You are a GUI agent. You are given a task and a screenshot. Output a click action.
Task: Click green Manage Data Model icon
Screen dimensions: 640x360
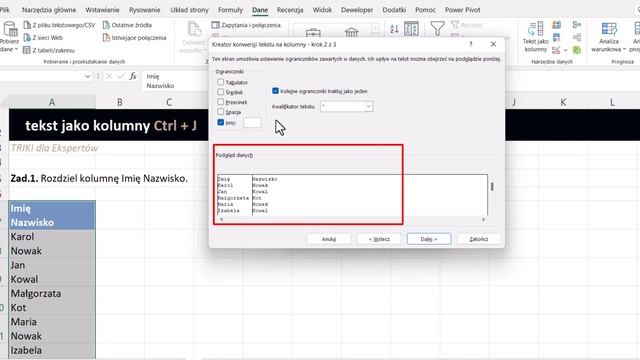[577, 50]
